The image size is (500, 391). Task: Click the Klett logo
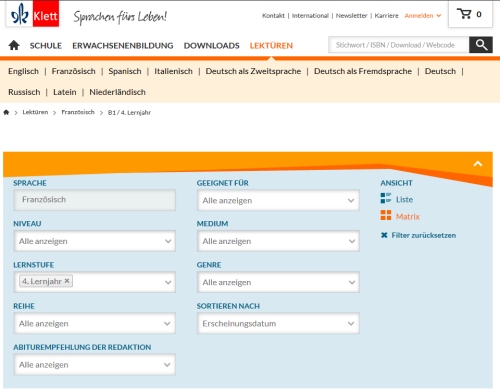coord(33,14)
